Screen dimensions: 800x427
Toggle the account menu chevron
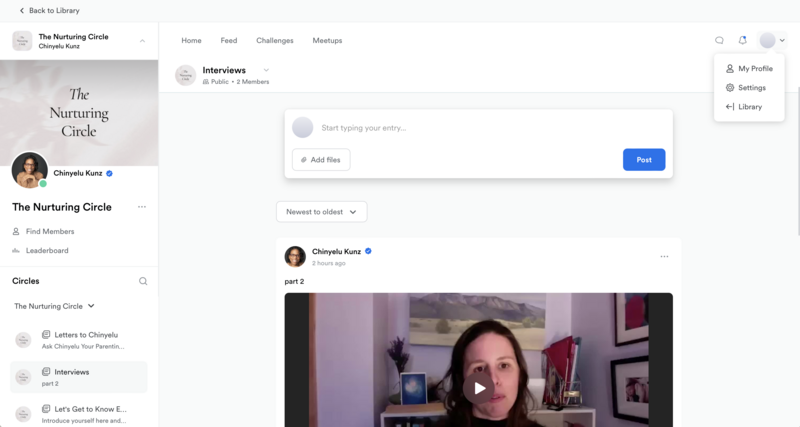click(782, 40)
